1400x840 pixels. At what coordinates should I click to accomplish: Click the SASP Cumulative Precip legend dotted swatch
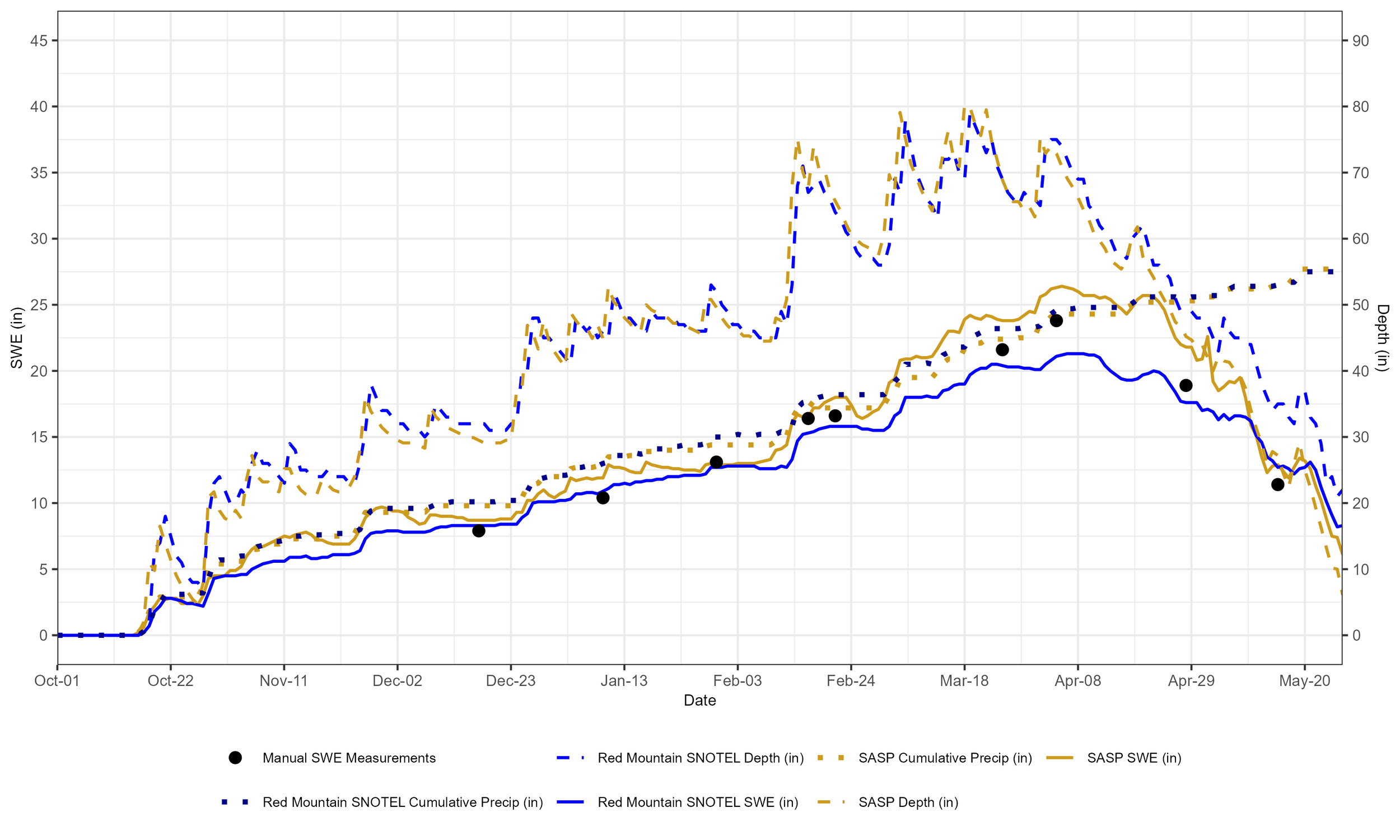click(831, 758)
